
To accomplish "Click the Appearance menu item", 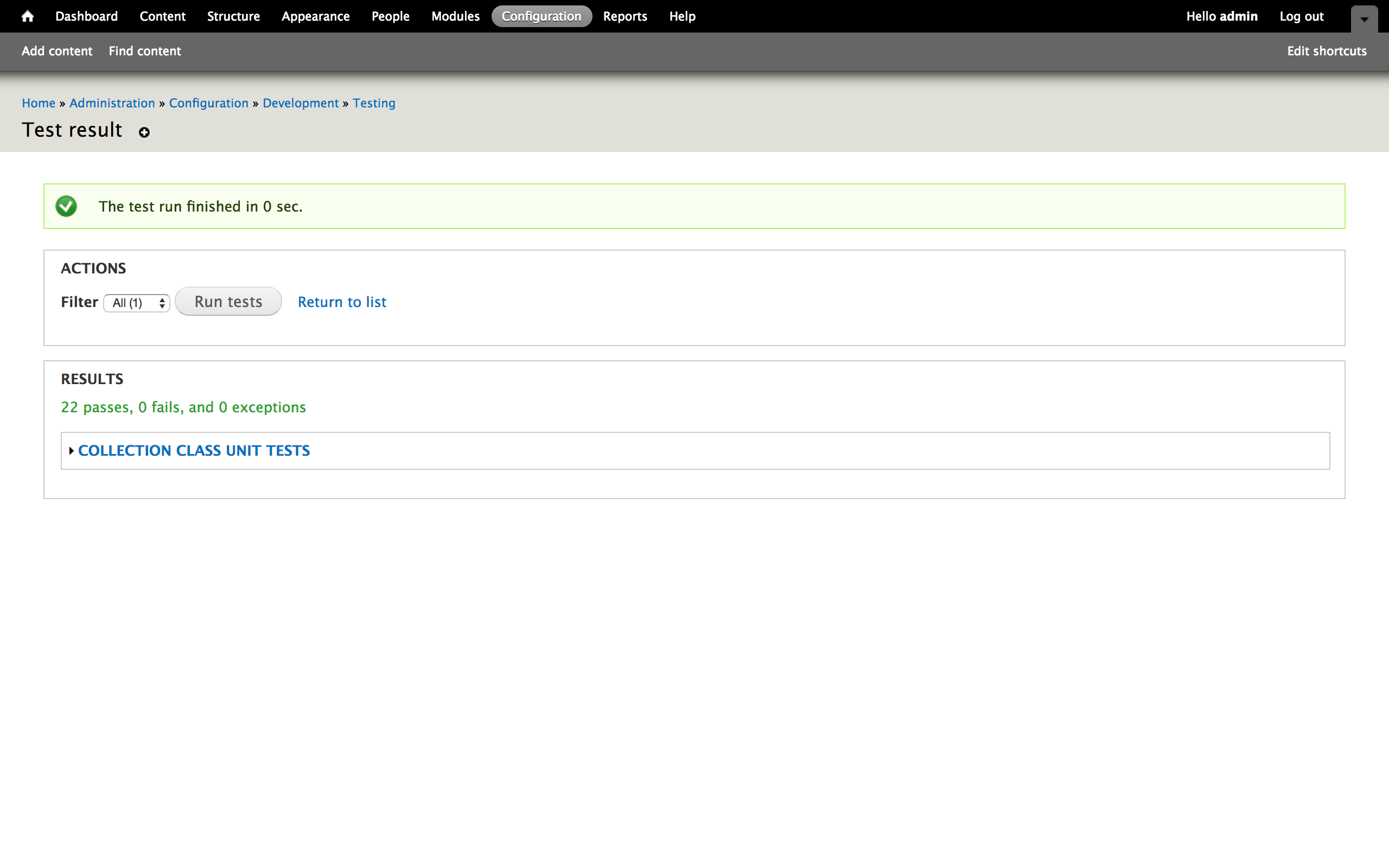I will 315,17.
